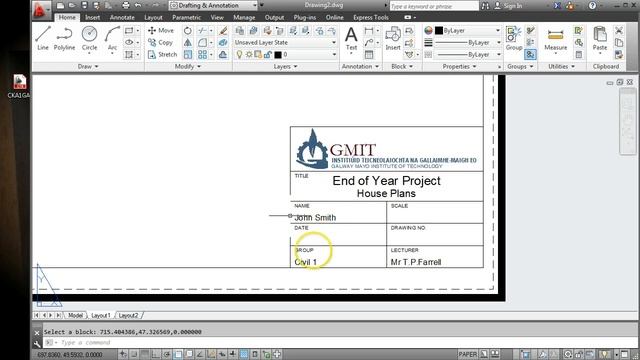640x360 pixels.
Task: Use the Stretch command
Action: click(x=162, y=54)
